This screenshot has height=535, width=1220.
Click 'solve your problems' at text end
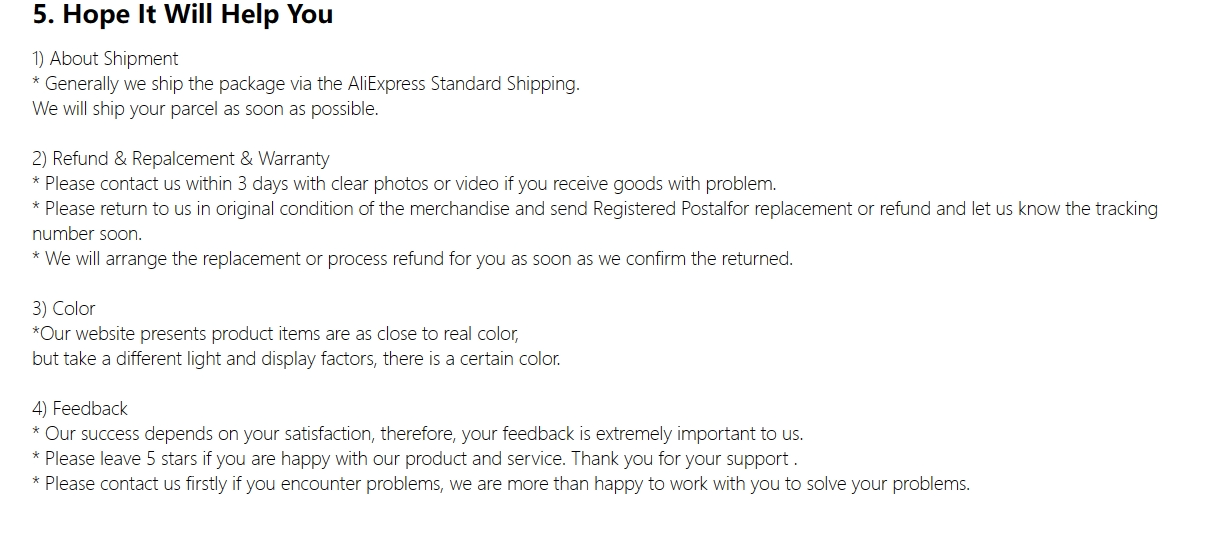coord(890,484)
